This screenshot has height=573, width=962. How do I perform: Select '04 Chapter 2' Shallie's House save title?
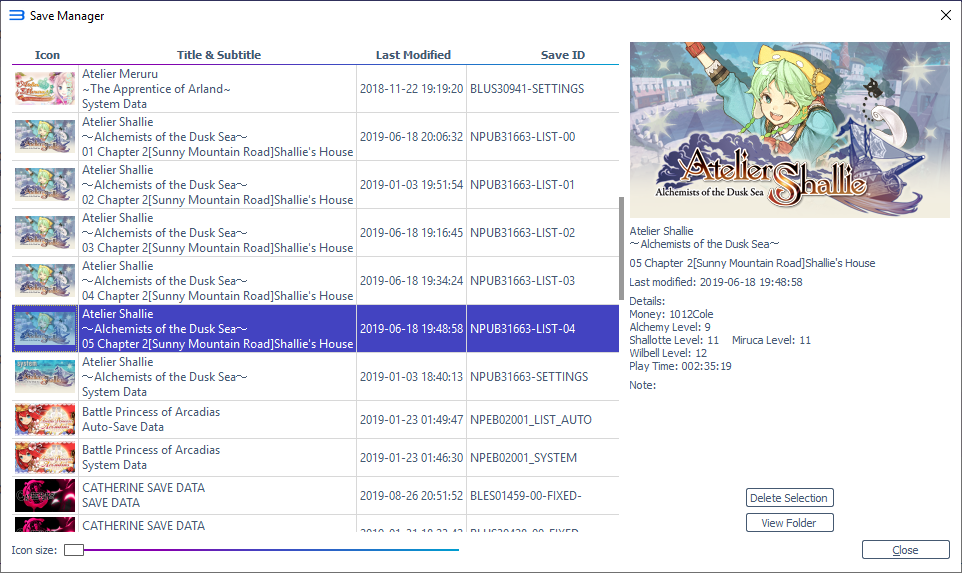(x=218, y=280)
